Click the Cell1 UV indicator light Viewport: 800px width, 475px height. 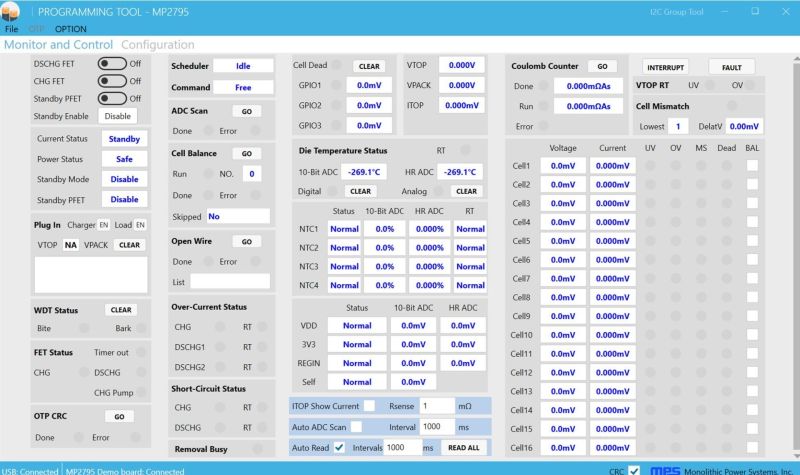coord(650,165)
